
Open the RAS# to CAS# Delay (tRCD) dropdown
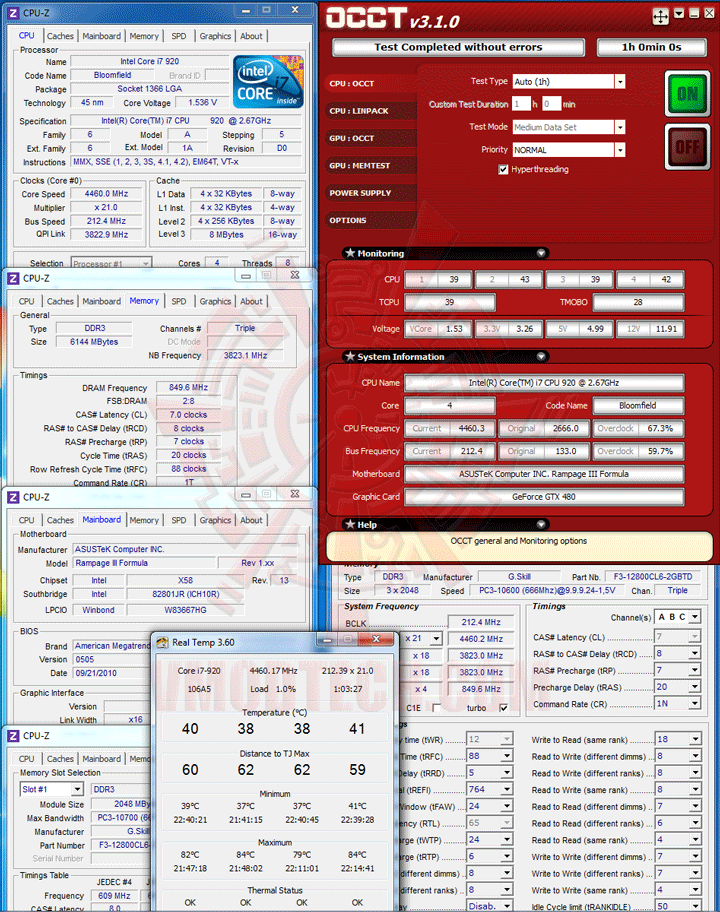tap(695, 654)
